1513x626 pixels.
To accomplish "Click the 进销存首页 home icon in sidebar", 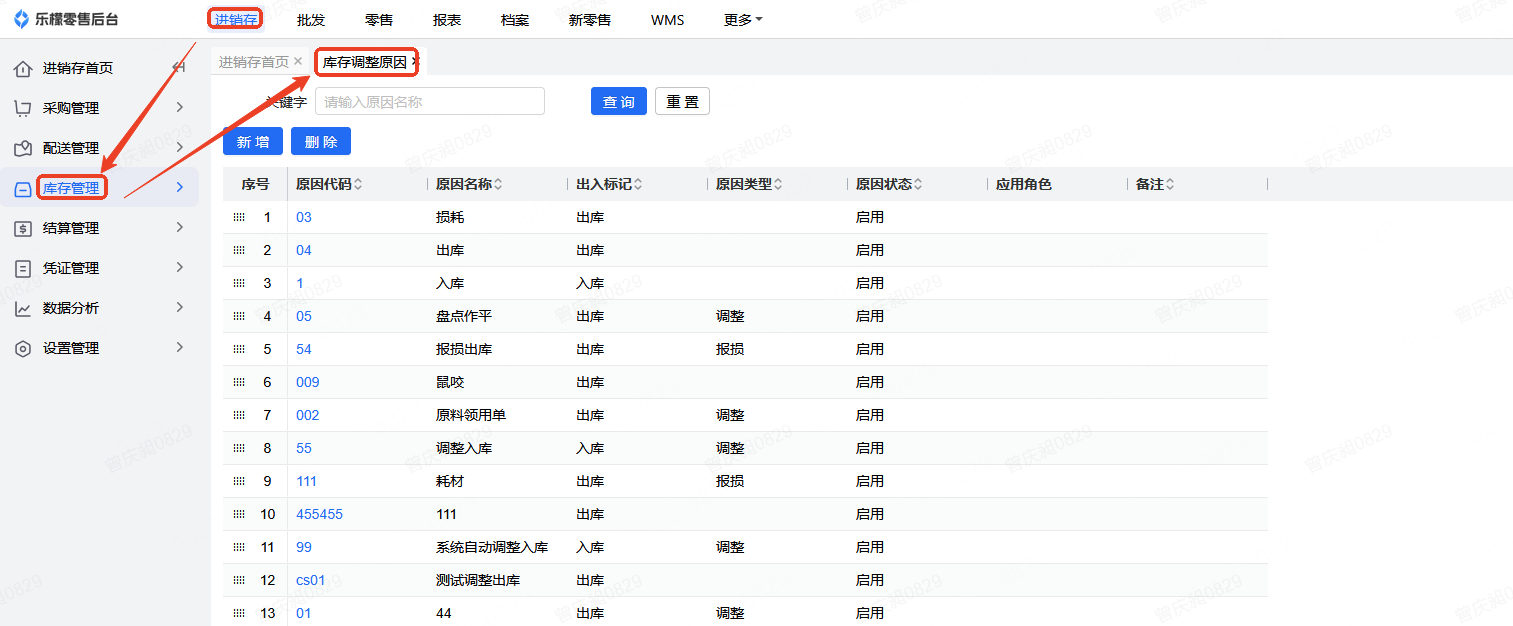I will pyautogui.click(x=23, y=68).
